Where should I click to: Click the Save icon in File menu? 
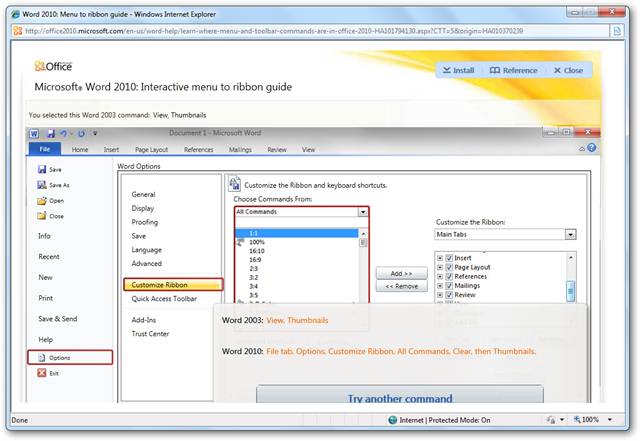point(42,169)
